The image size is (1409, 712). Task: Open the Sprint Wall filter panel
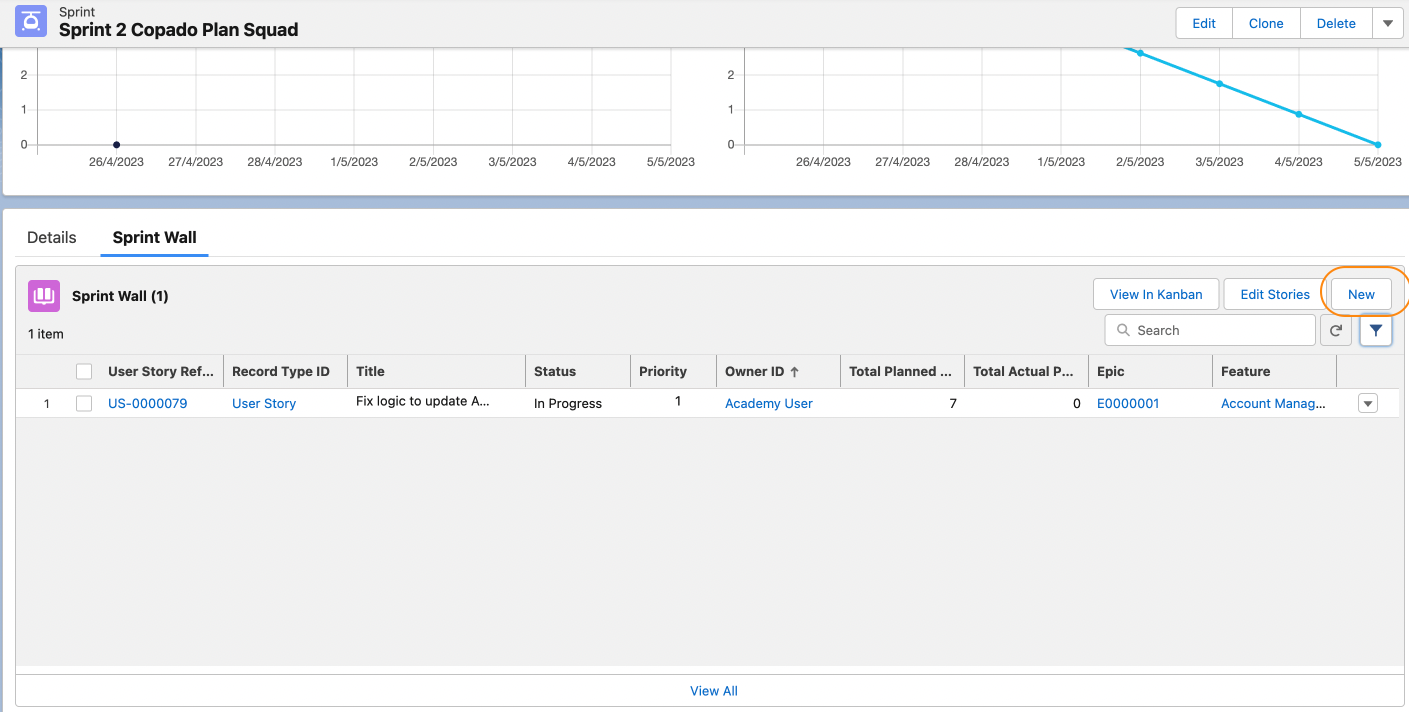pyautogui.click(x=1376, y=330)
